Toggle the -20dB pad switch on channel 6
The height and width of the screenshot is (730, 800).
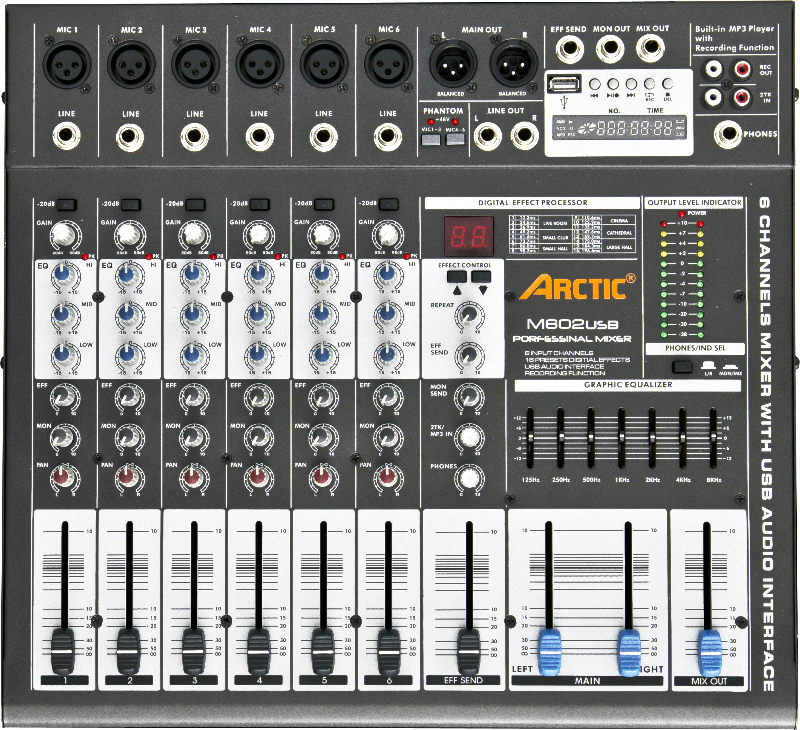pos(389,205)
